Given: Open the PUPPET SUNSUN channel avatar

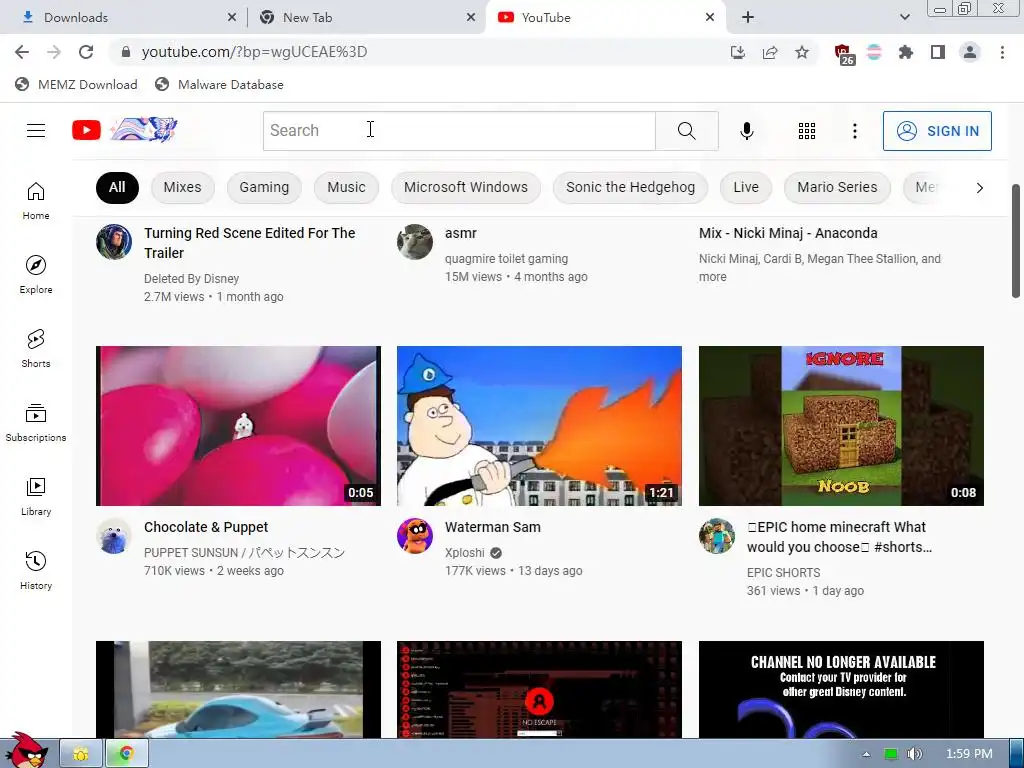Looking at the screenshot, I should click(114, 536).
